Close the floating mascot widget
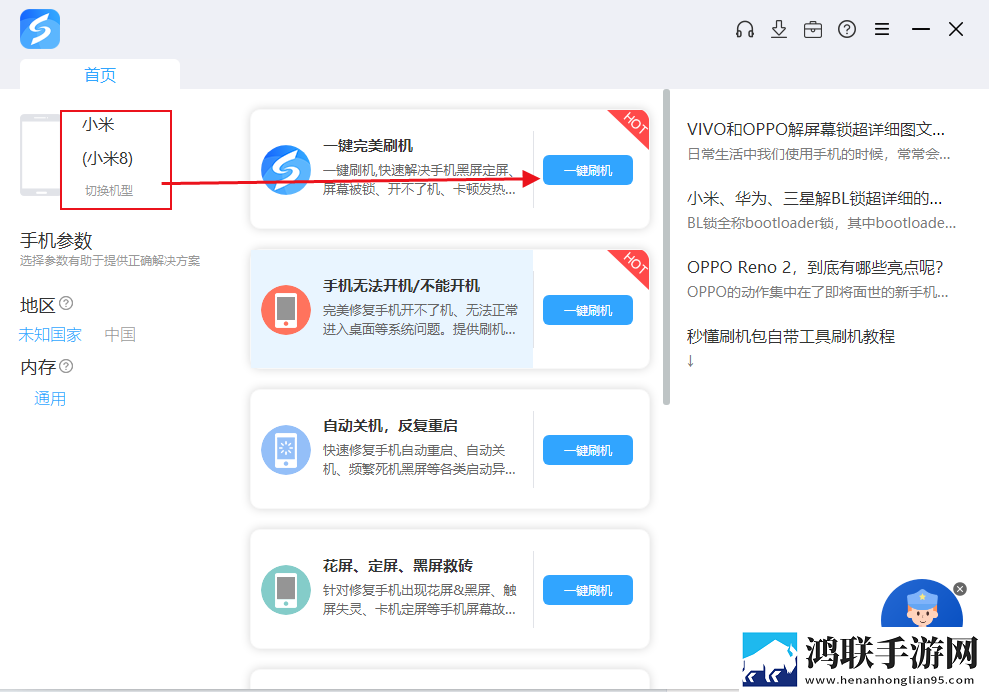This screenshot has height=692, width=989. [960, 589]
